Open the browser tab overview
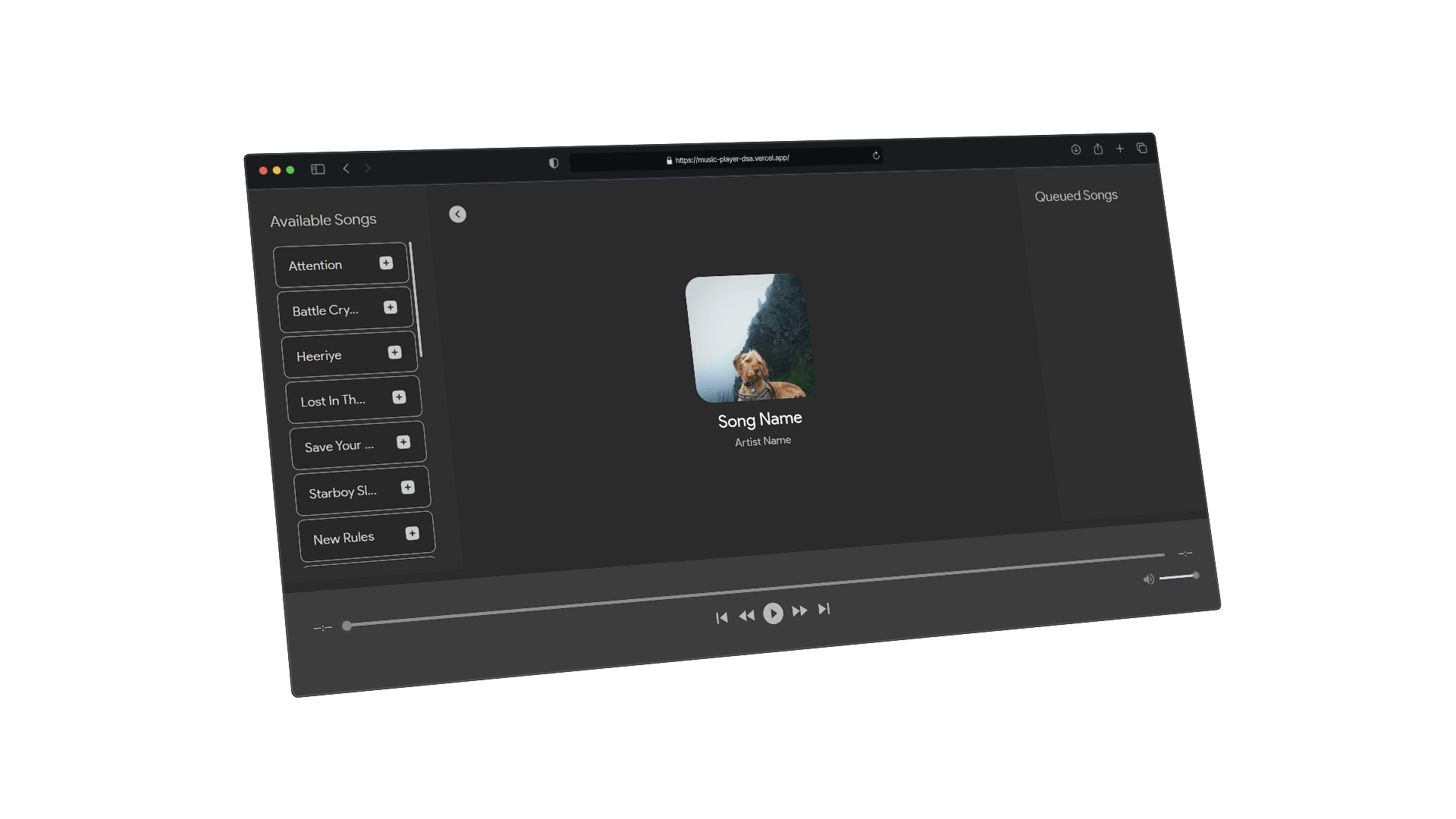 (x=1141, y=148)
